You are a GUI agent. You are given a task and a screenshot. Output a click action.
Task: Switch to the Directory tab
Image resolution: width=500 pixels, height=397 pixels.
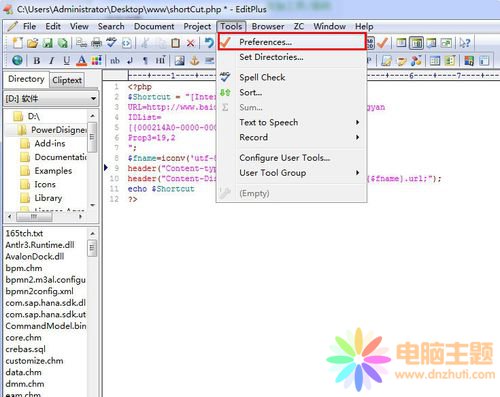26,79
